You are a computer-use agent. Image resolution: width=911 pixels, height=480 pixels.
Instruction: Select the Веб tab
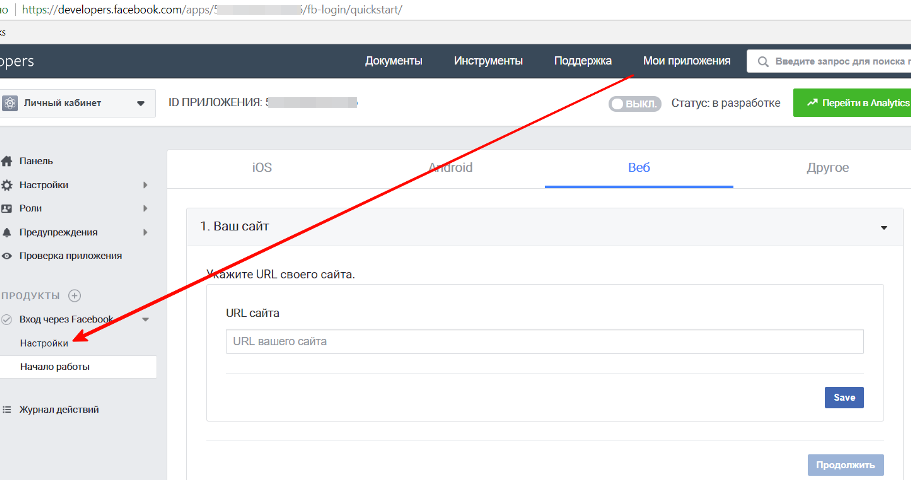(x=639, y=168)
